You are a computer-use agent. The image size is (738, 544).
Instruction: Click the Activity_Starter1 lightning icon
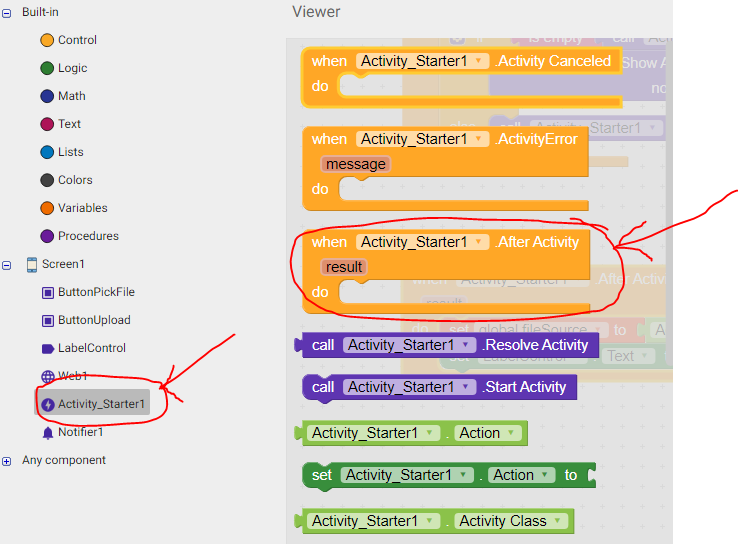48,405
